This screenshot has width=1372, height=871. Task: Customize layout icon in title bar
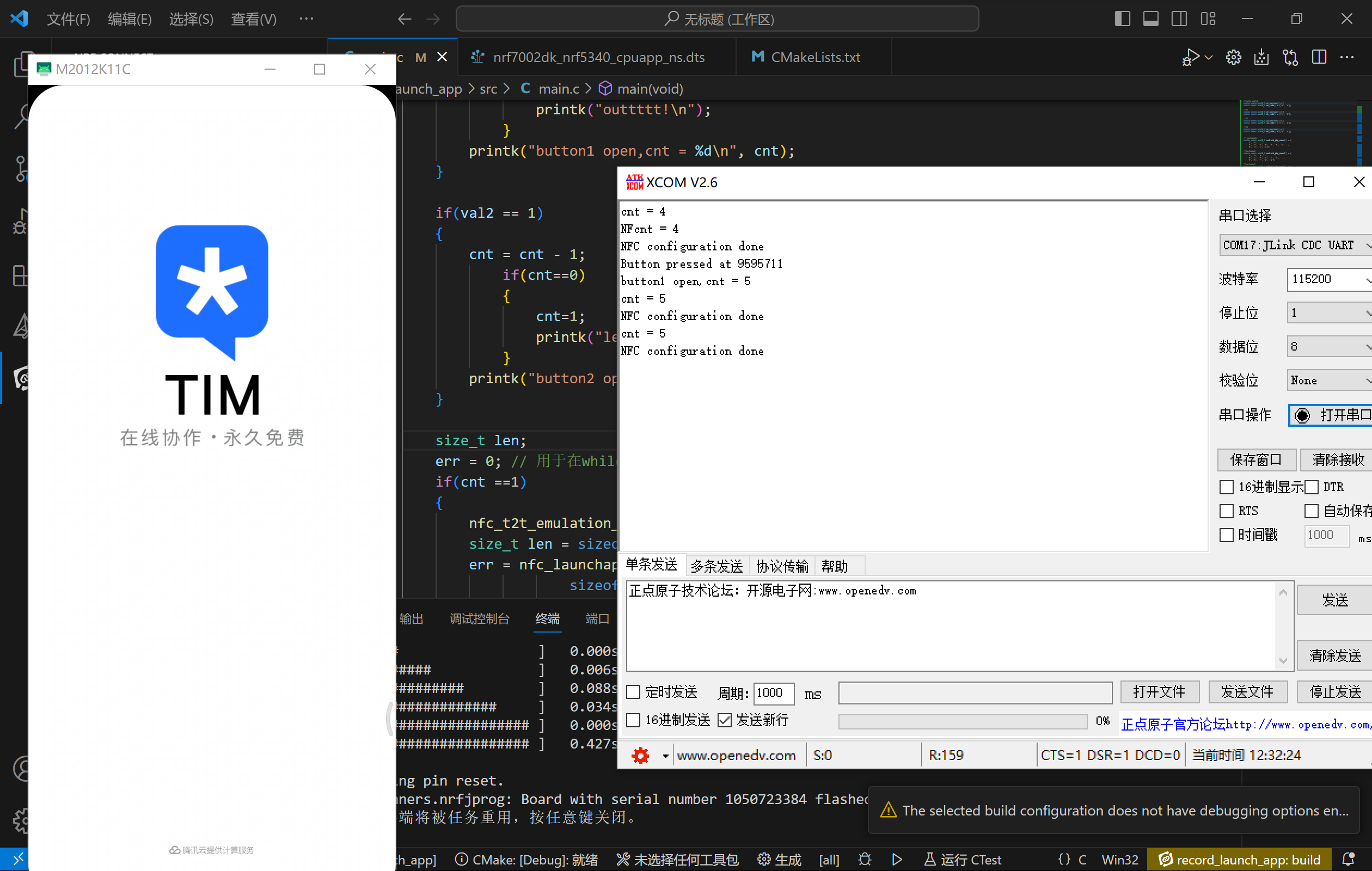pos(1208,19)
